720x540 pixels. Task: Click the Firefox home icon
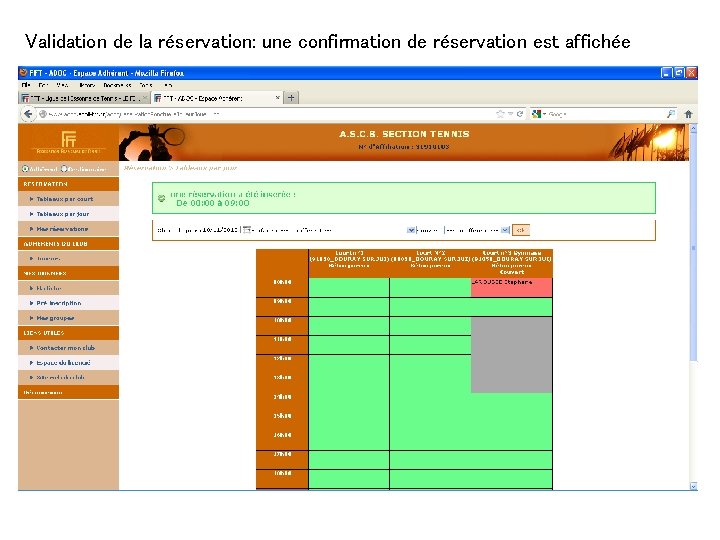[x=688, y=114]
